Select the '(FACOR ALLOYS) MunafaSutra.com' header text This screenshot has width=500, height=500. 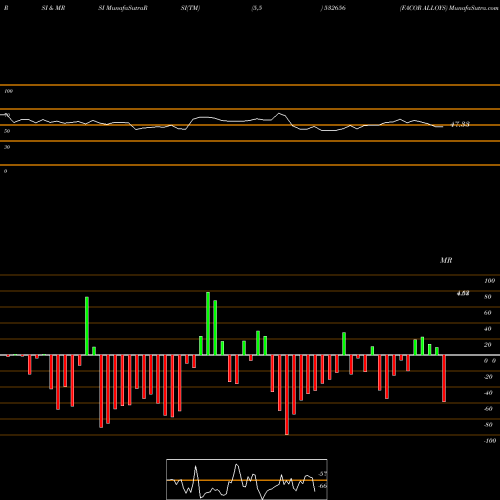[449, 8]
